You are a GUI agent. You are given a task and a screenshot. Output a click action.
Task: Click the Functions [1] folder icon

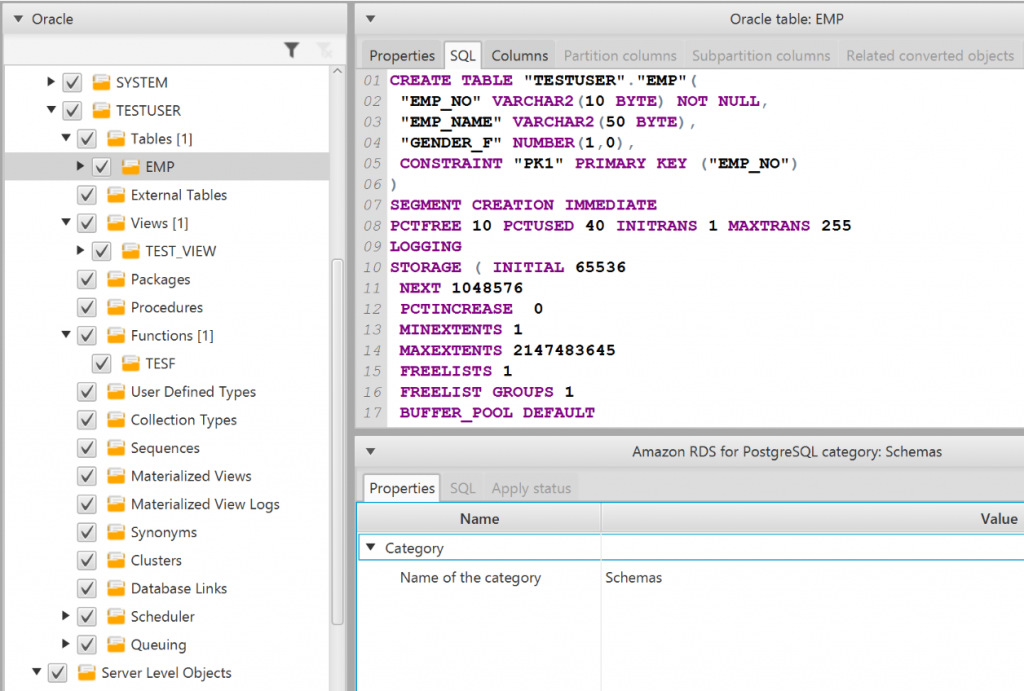pyautogui.click(x=116, y=335)
